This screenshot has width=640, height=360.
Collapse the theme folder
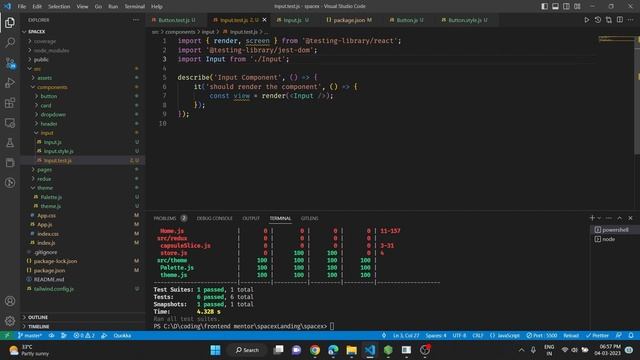(83, 188)
